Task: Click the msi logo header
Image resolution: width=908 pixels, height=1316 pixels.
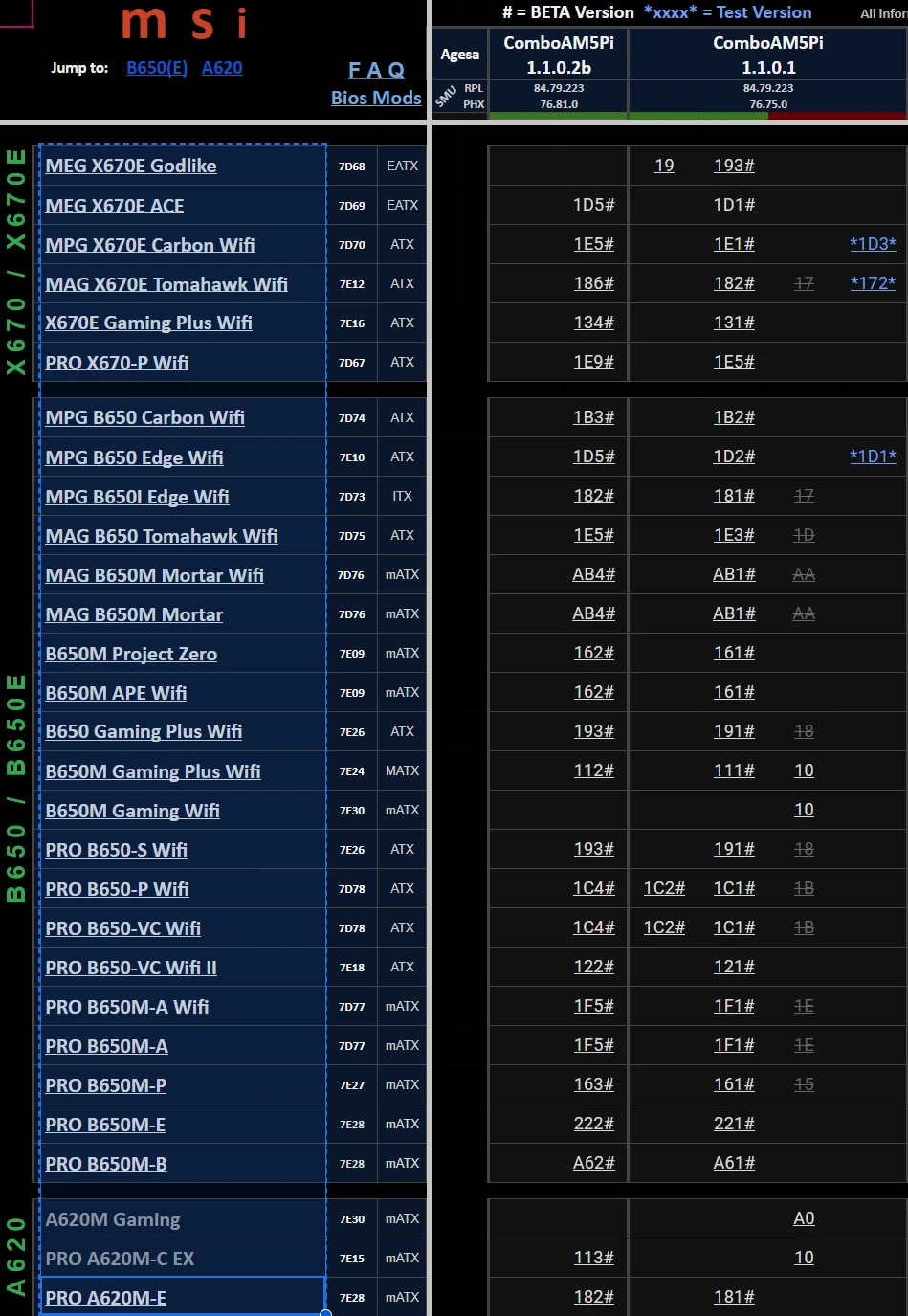Action: [185, 23]
